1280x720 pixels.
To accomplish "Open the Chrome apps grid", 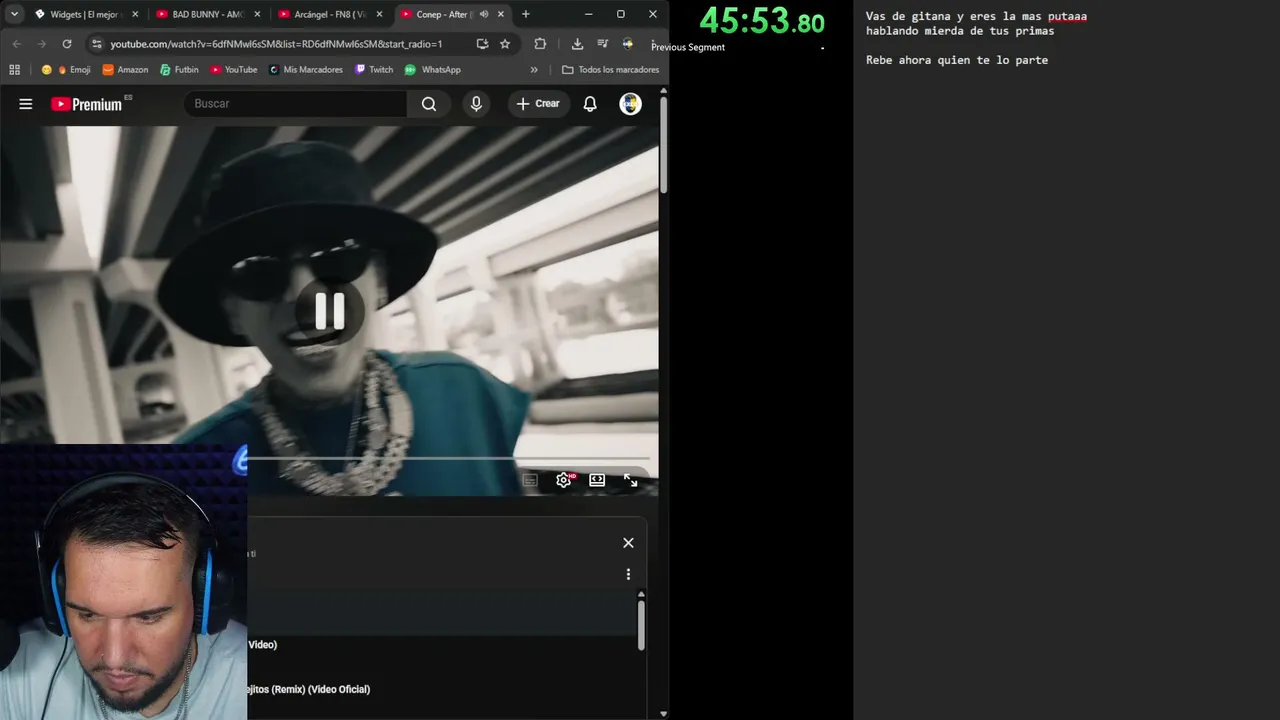I will (14, 70).
